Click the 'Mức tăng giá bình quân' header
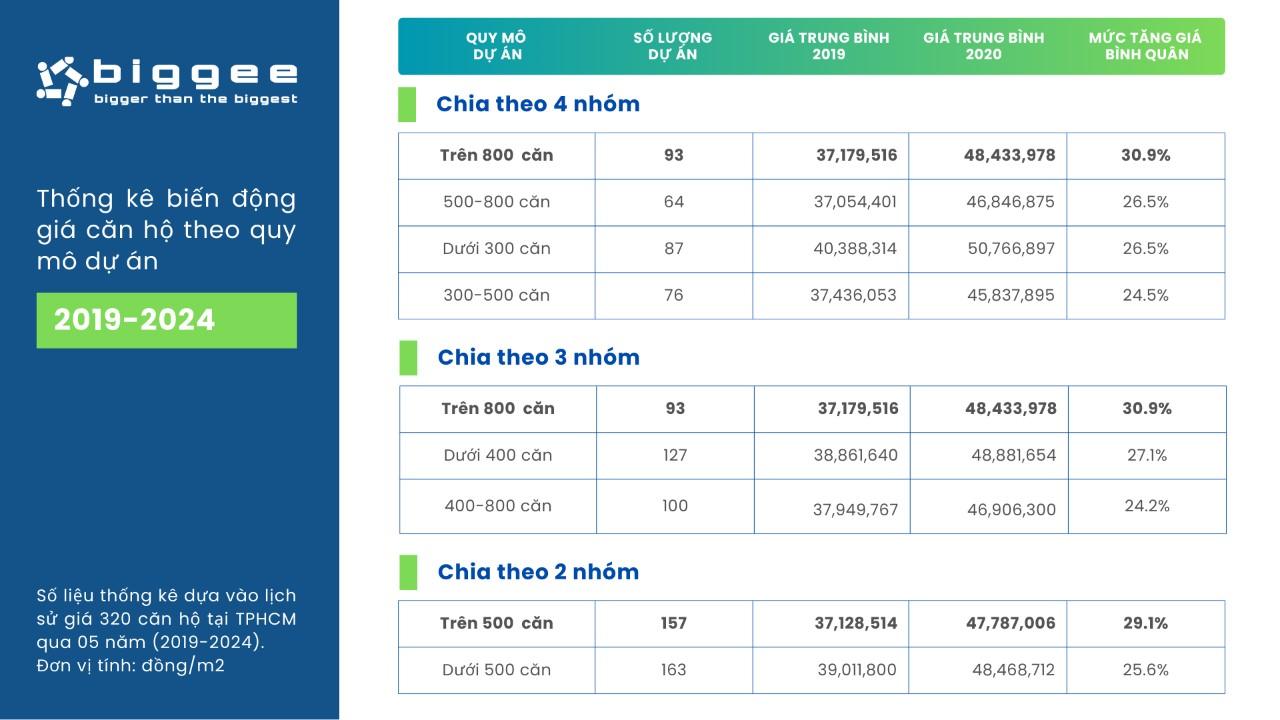1280x720 pixels. click(x=1145, y=46)
